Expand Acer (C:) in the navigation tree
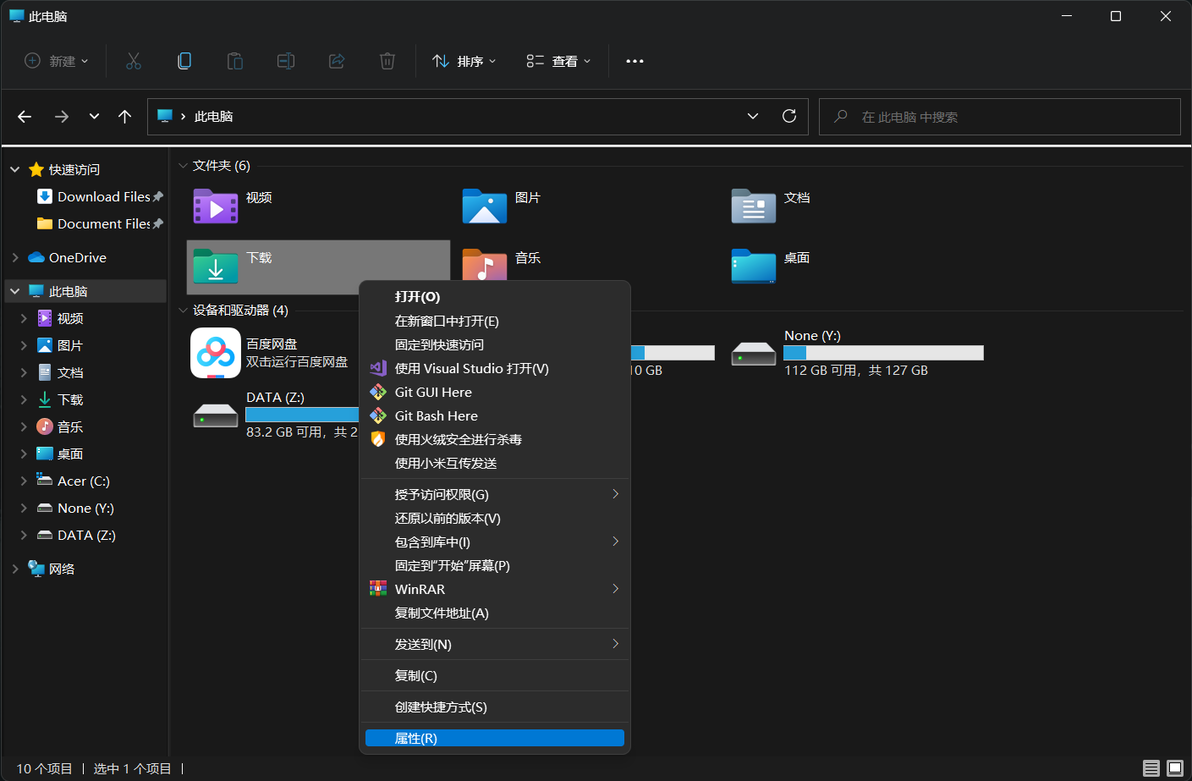This screenshot has width=1192, height=781. point(24,481)
